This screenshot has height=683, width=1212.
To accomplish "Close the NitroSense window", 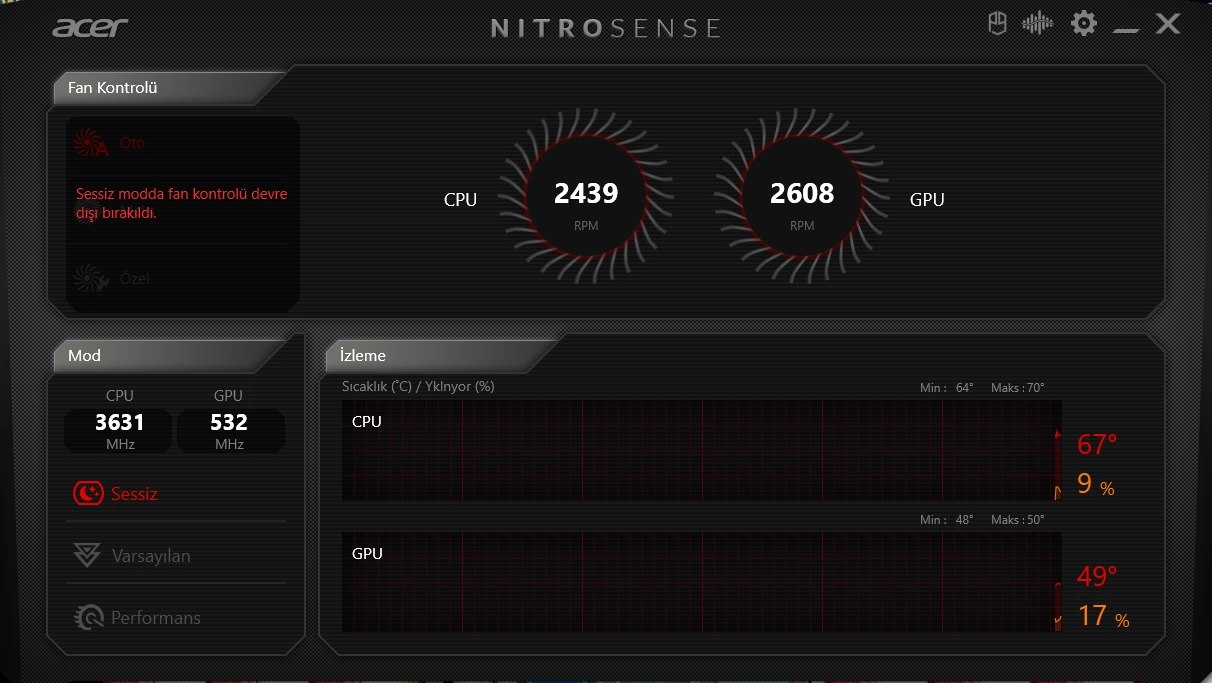I will (1167, 23).
